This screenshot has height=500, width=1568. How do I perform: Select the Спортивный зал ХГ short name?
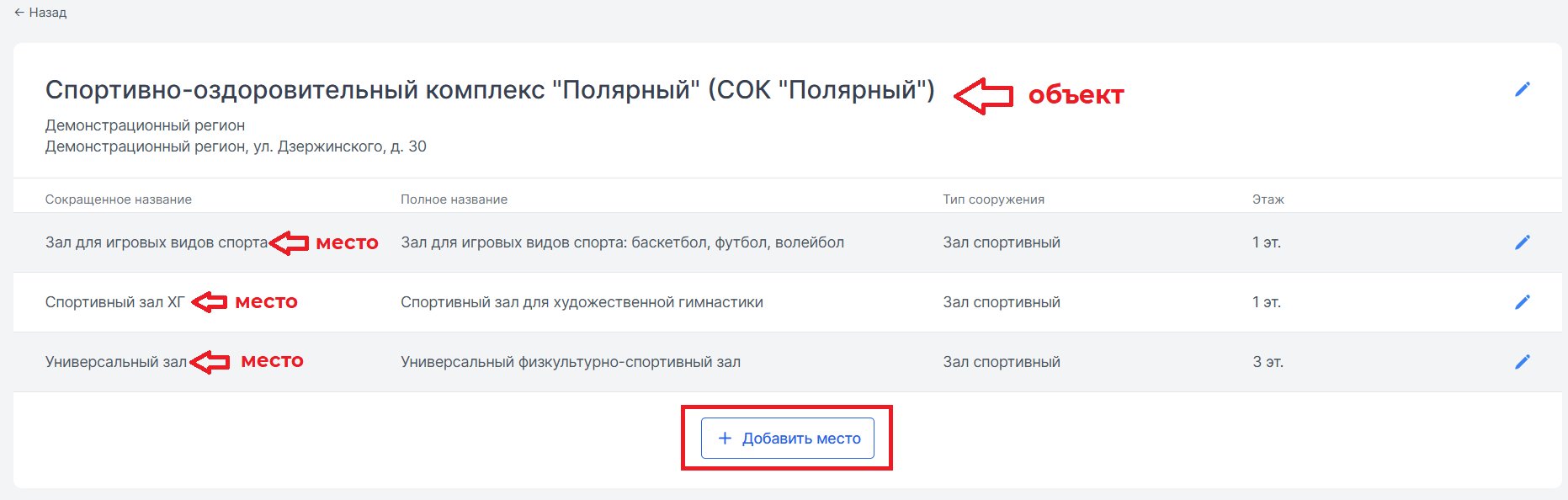click(114, 302)
